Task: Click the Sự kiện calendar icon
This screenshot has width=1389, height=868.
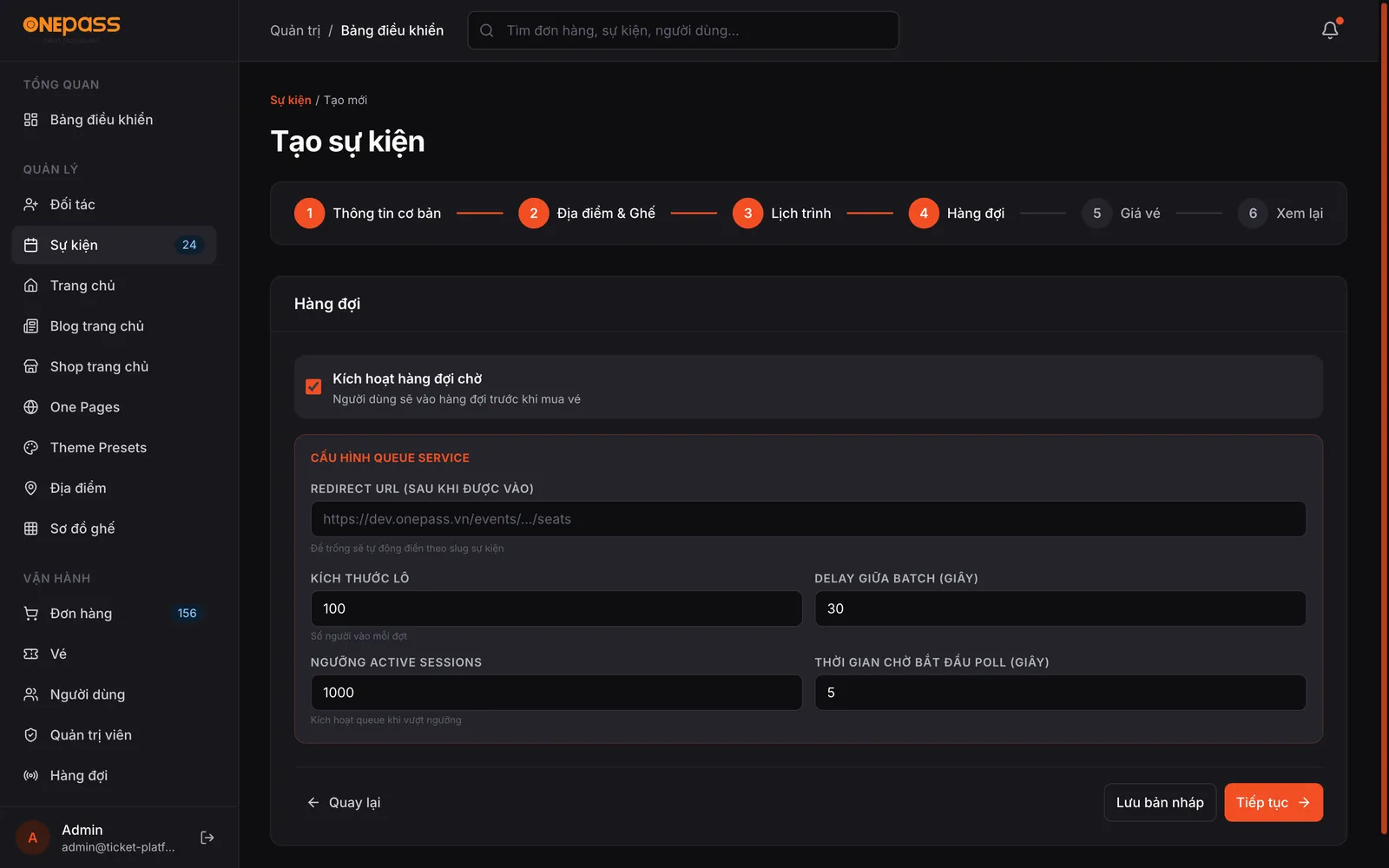Action: click(x=30, y=245)
